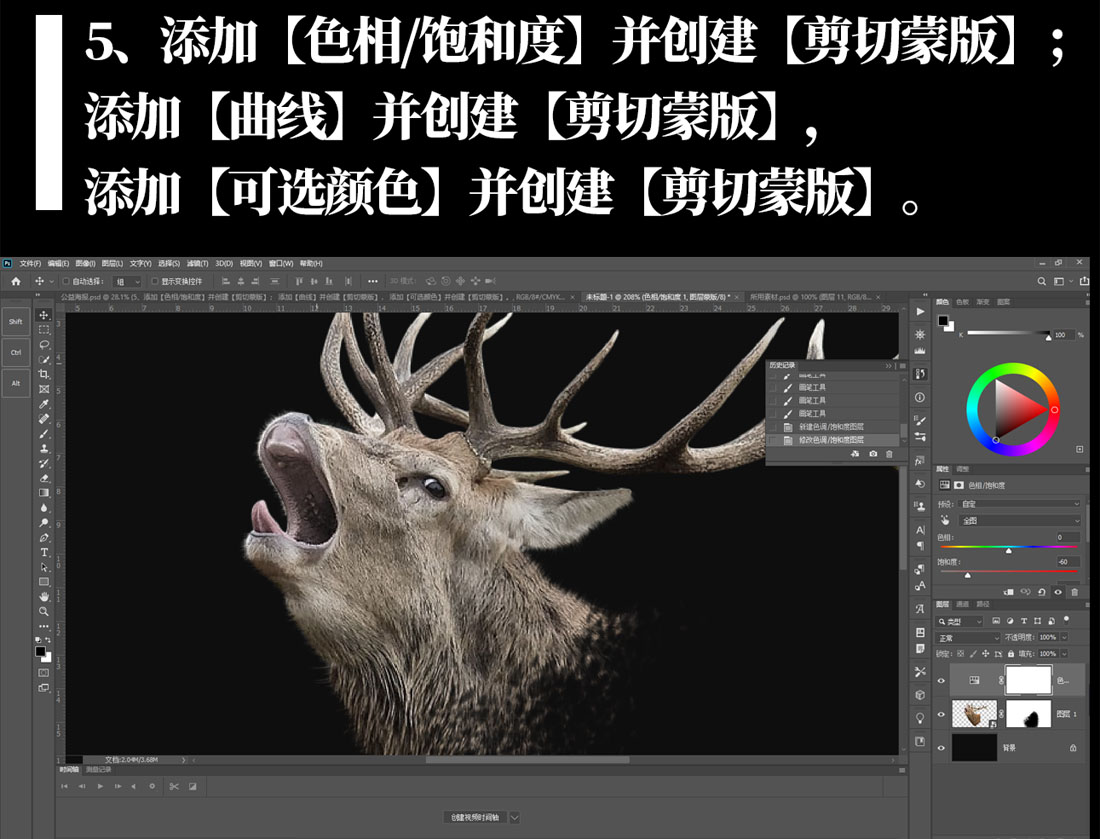Screen dimensions: 1100x839
Task: Select the Zoom tool in the toolbar
Action: [x=43, y=611]
